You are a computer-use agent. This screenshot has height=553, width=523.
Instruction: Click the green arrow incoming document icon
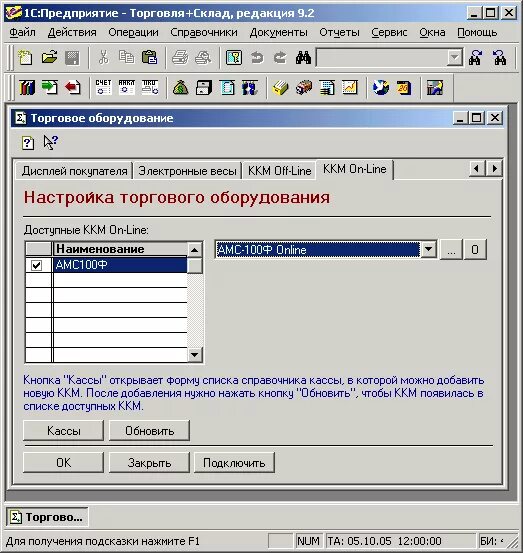(x=50, y=87)
